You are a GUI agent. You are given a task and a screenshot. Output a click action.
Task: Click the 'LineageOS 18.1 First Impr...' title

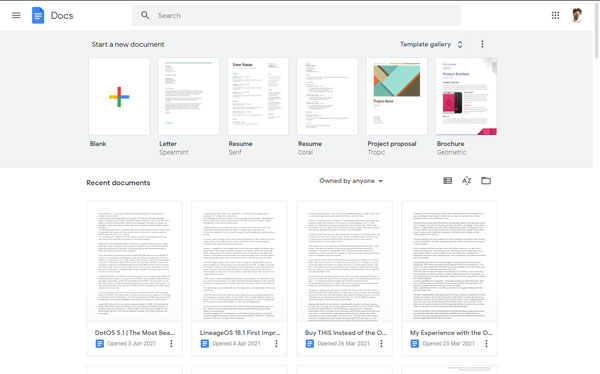(x=240, y=333)
